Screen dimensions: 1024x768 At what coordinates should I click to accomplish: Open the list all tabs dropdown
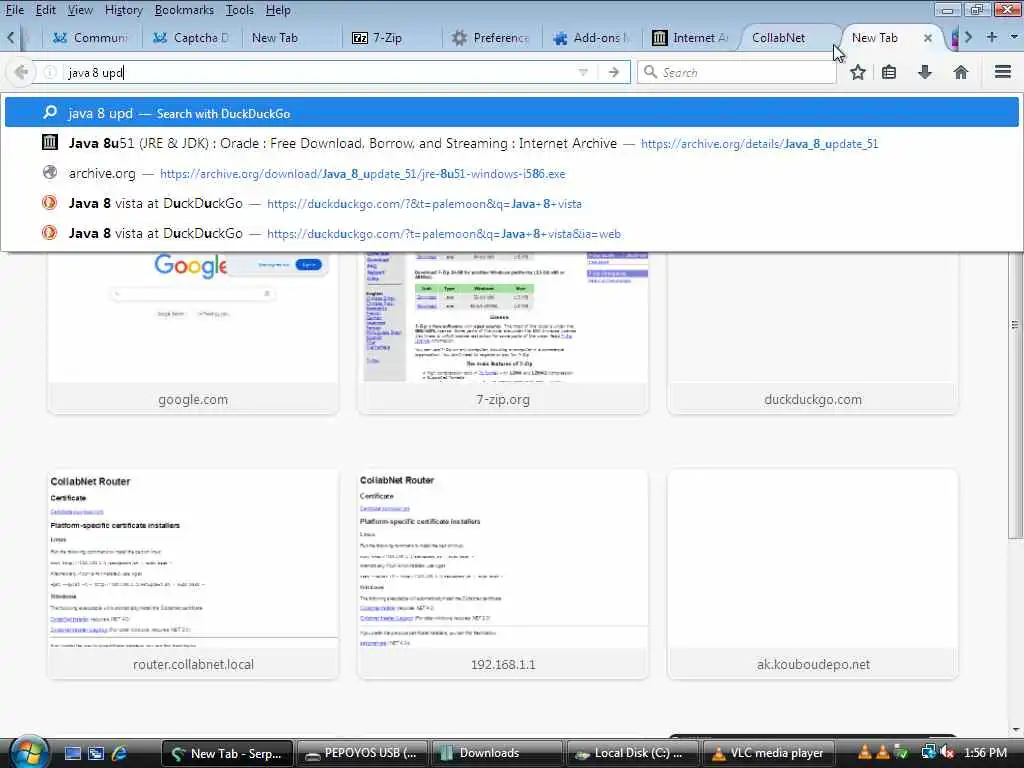click(1014, 37)
